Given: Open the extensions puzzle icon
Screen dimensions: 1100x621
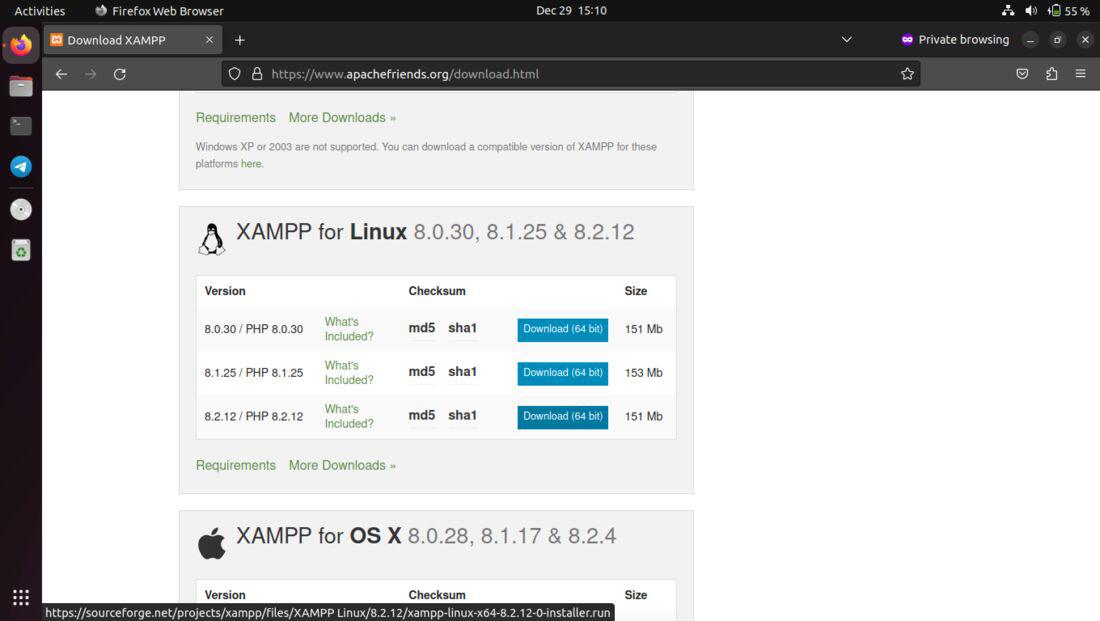Looking at the screenshot, I should (x=1052, y=74).
